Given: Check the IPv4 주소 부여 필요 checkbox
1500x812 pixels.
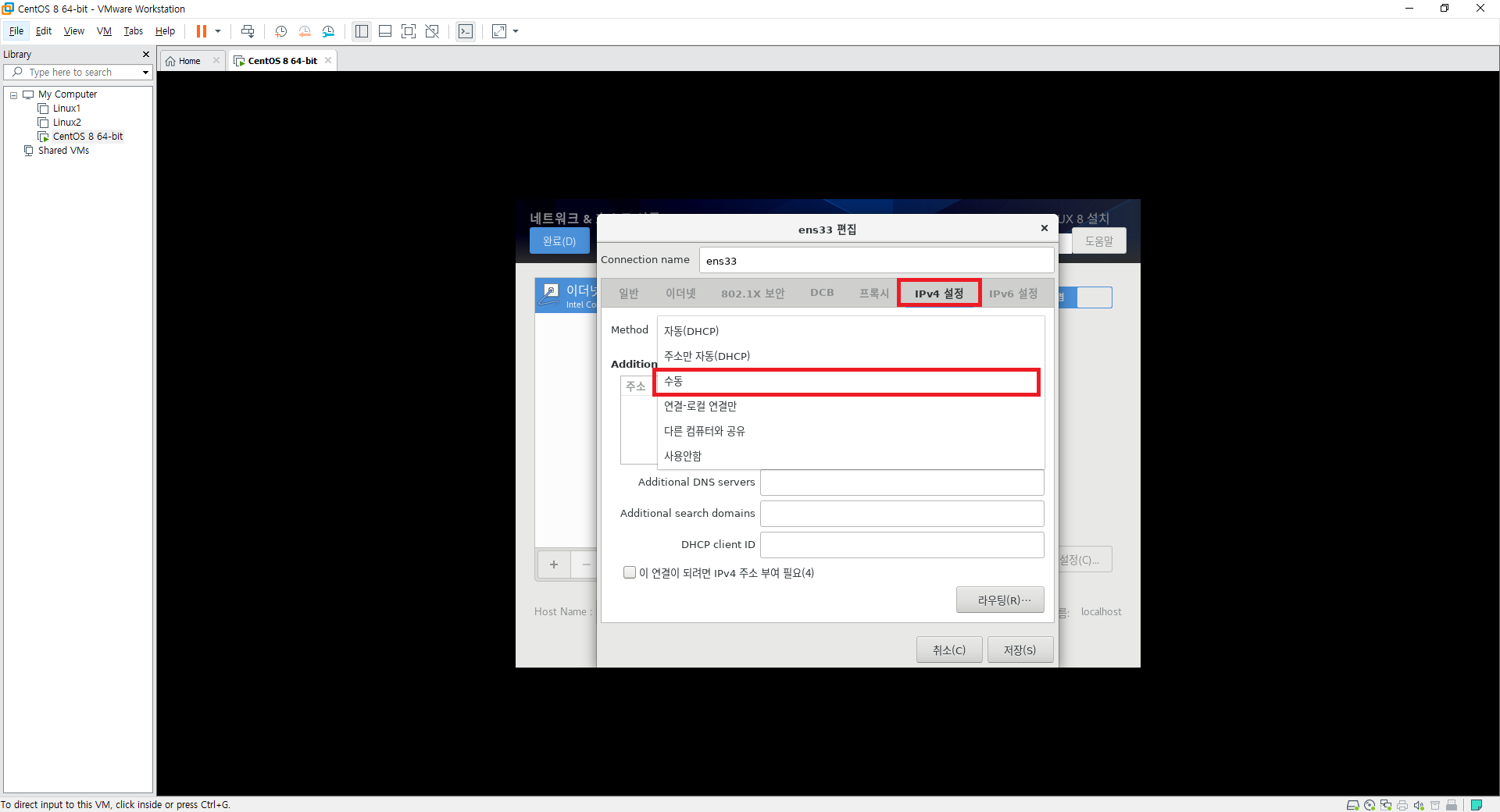Looking at the screenshot, I should (x=630, y=572).
